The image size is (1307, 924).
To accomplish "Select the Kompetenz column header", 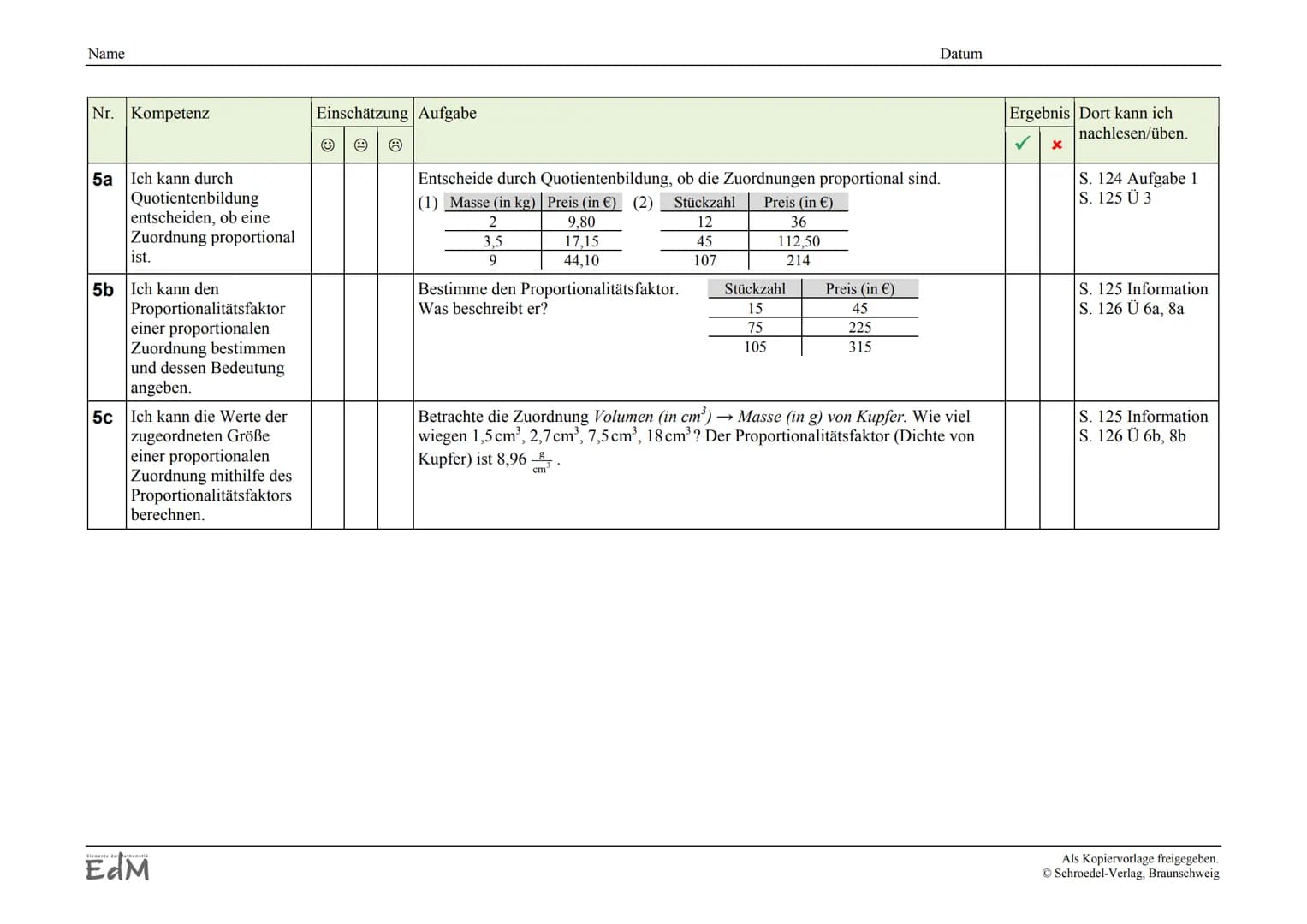I will point(170,113).
